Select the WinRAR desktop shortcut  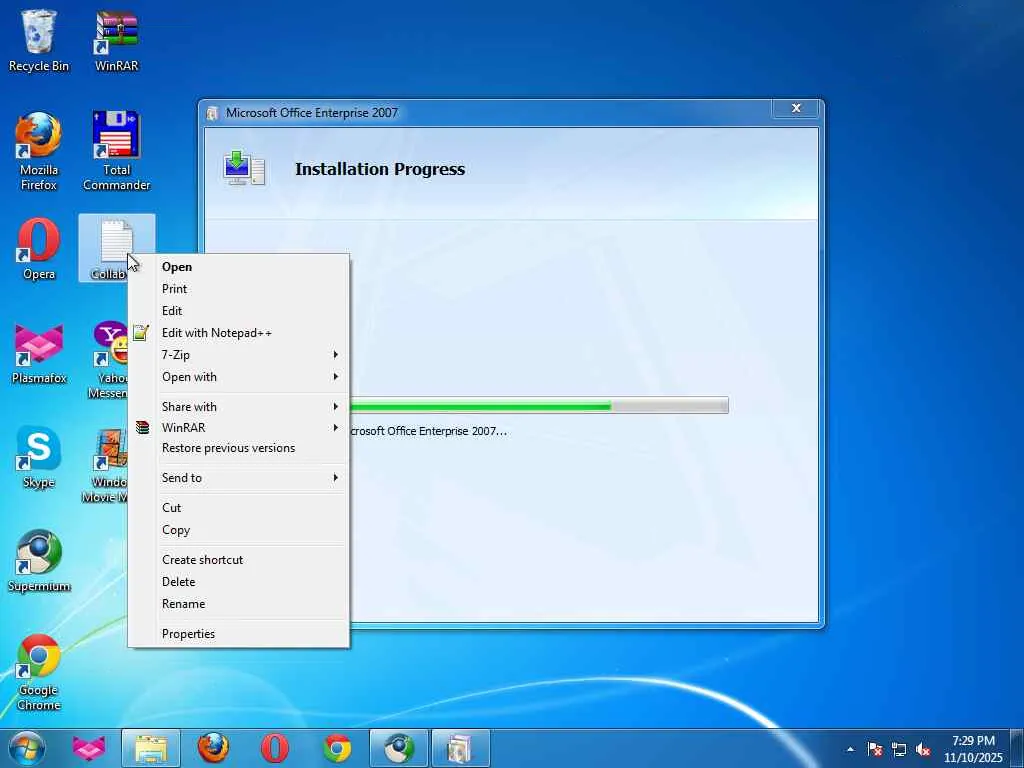click(x=116, y=40)
